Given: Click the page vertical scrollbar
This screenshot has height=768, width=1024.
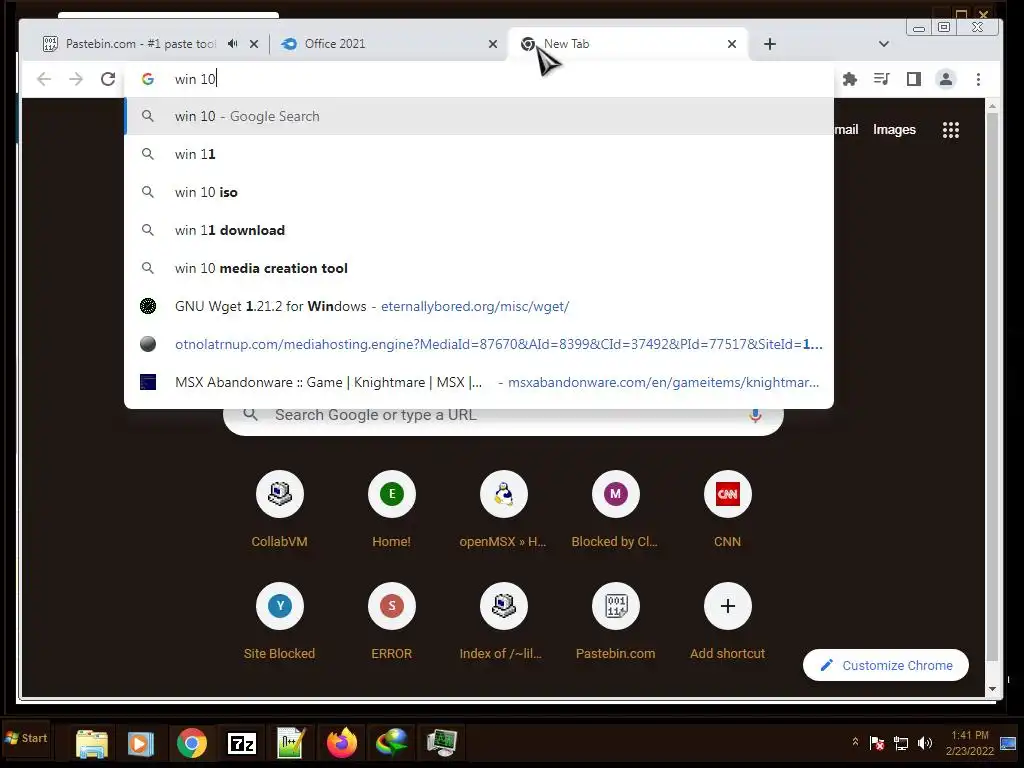Looking at the screenshot, I should pyautogui.click(x=992, y=385).
